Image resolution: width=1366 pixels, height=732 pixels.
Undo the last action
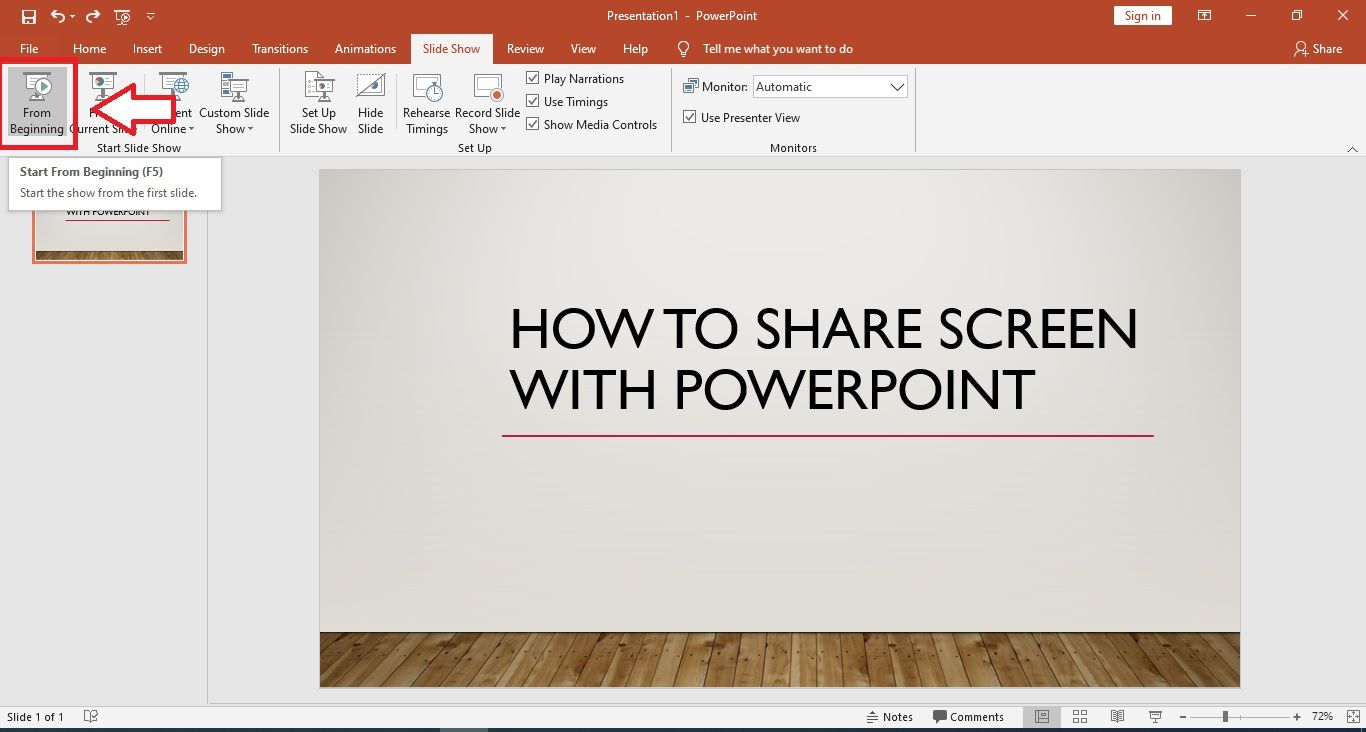pyautogui.click(x=57, y=17)
